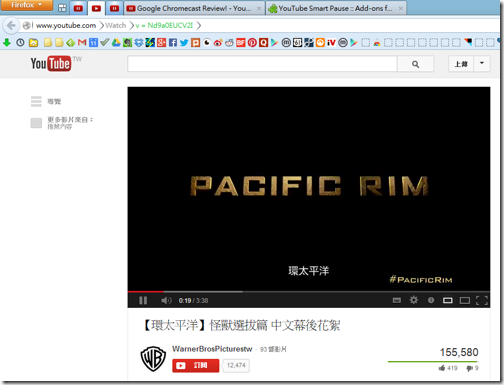Open the video settings gear
The width and height of the screenshot is (504, 385).
point(414,300)
